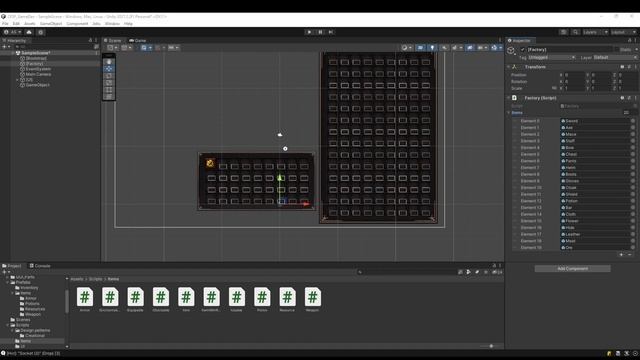Select SampleScene root in Hierarchy

(x=36, y=53)
